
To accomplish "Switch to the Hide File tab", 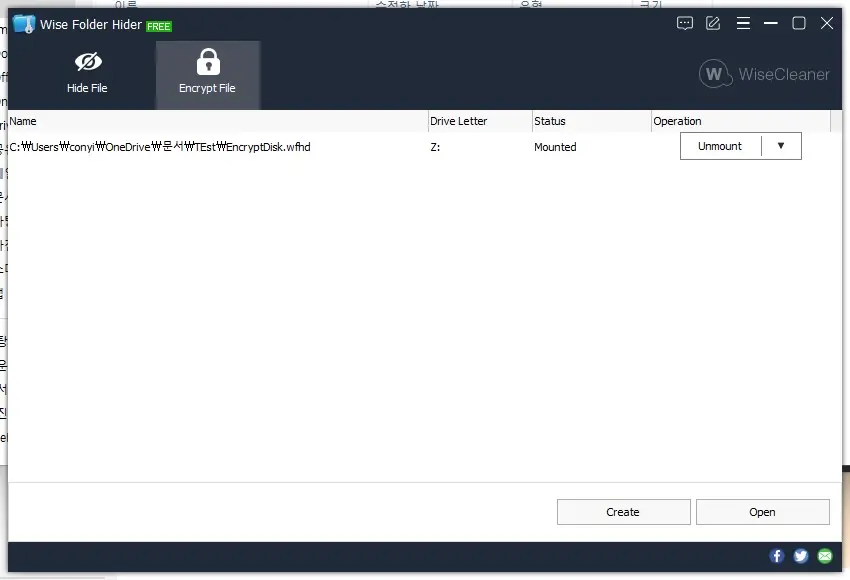I will coord(87,74).
